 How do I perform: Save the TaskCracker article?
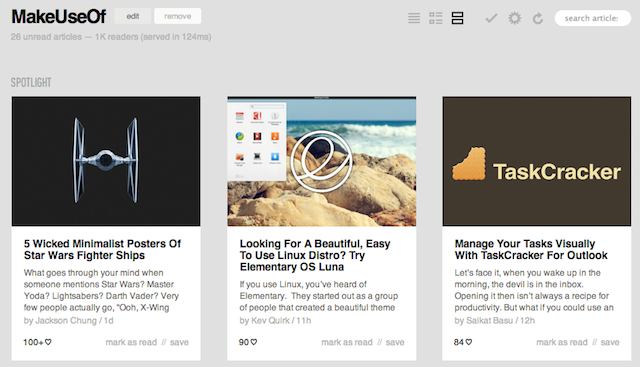610,342
